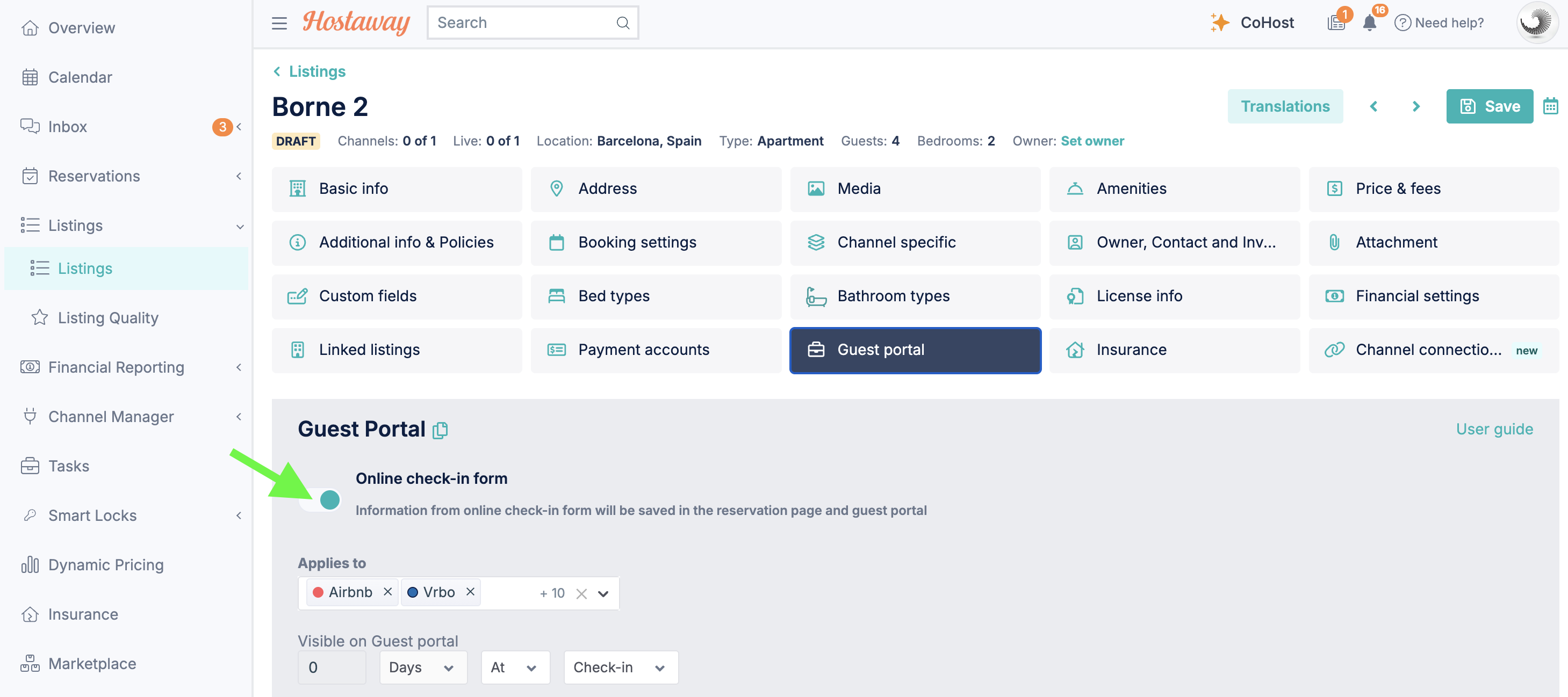Toggle the Online check-in form switch
The image size is (1568, 697).
click(x=320, y=500)
